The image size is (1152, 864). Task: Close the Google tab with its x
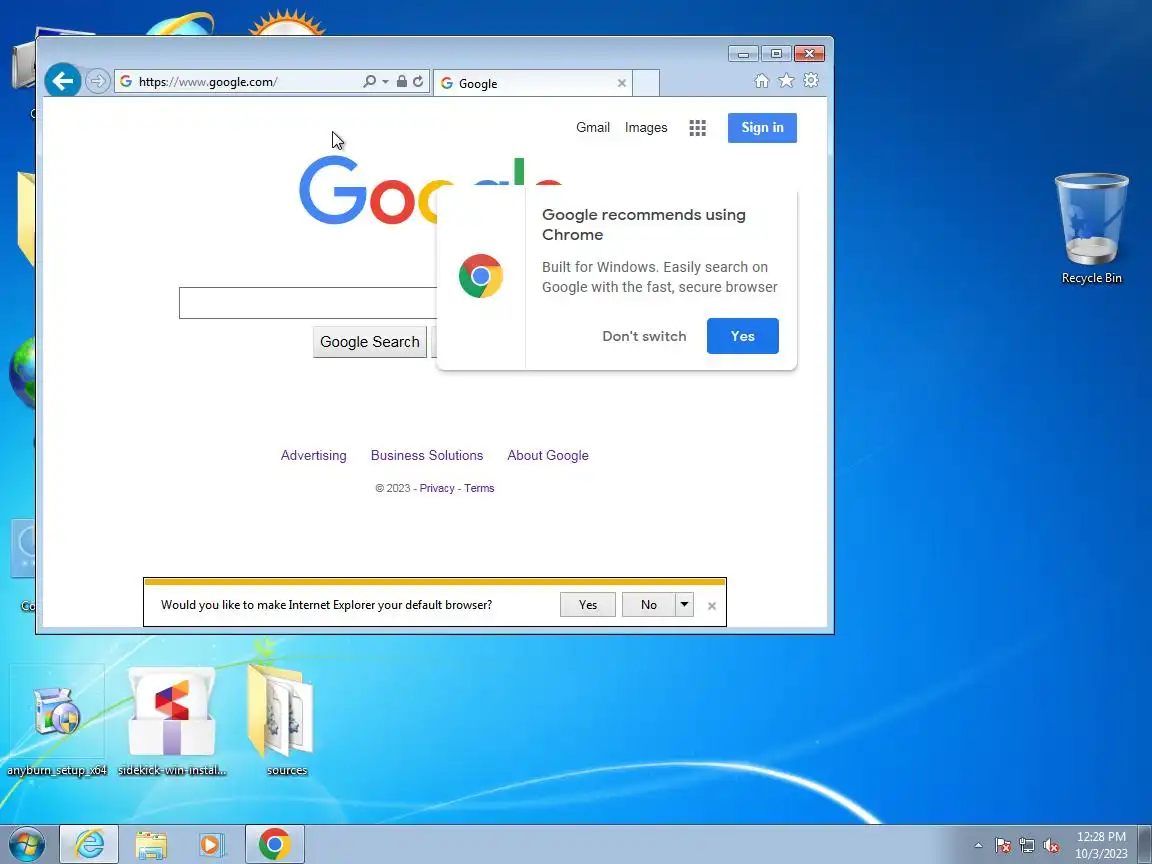622,83
